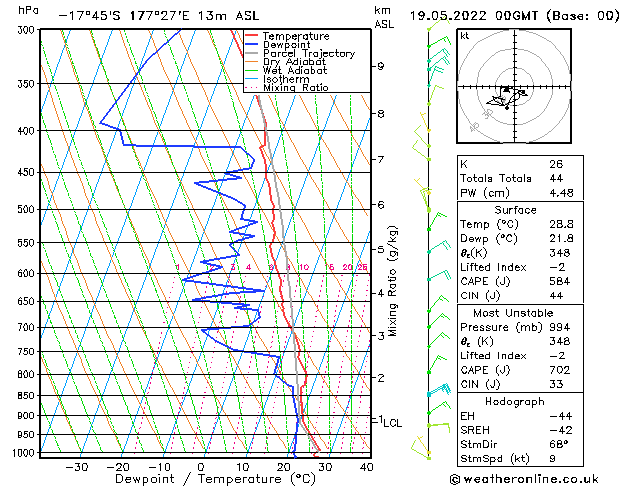Viewport: 629px width, 486px height.
Task: Click the '900' hPa pressure label
Action: [x=28, y=416]
